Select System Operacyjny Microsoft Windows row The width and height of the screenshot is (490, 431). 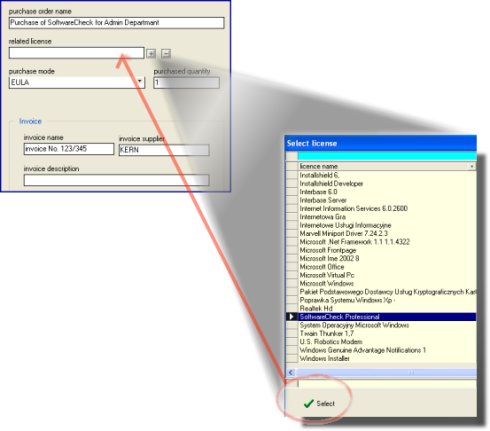point(387,325)
